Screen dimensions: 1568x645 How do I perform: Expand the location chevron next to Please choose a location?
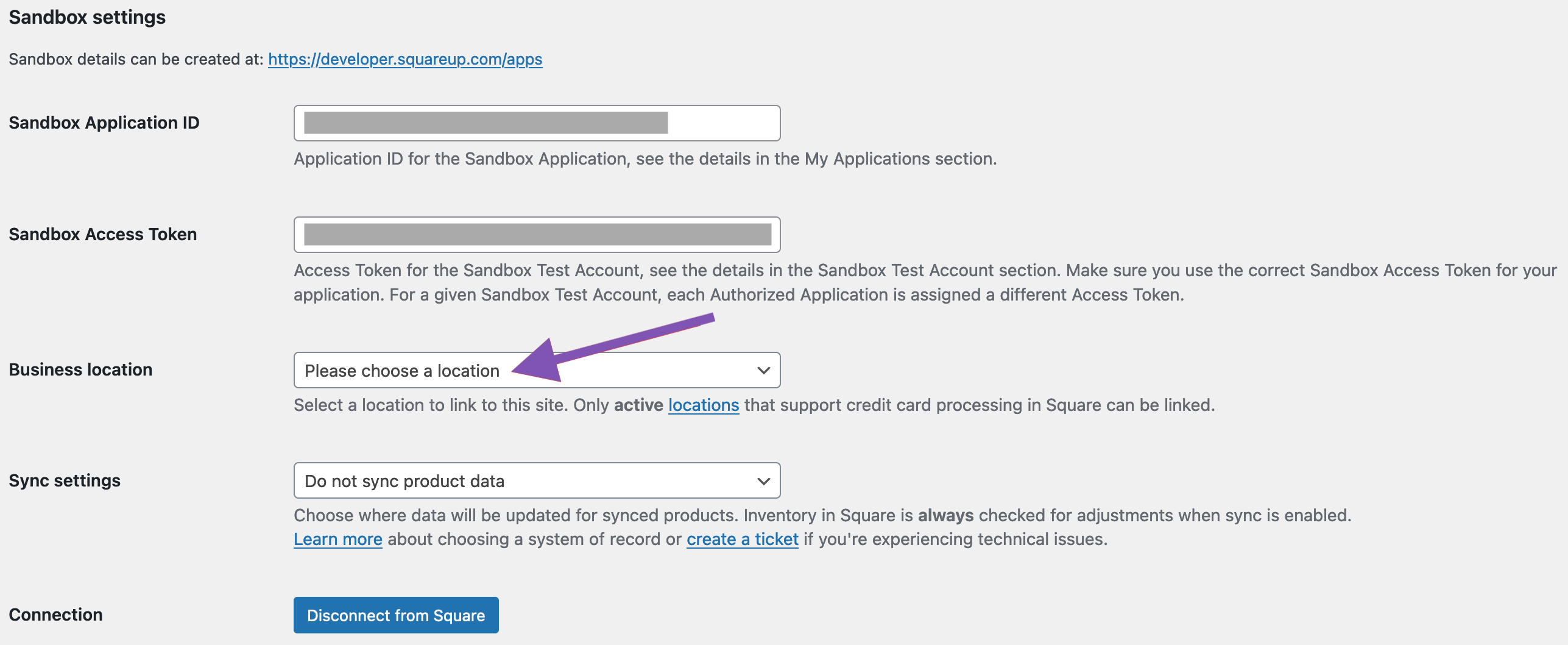point(764,370)
